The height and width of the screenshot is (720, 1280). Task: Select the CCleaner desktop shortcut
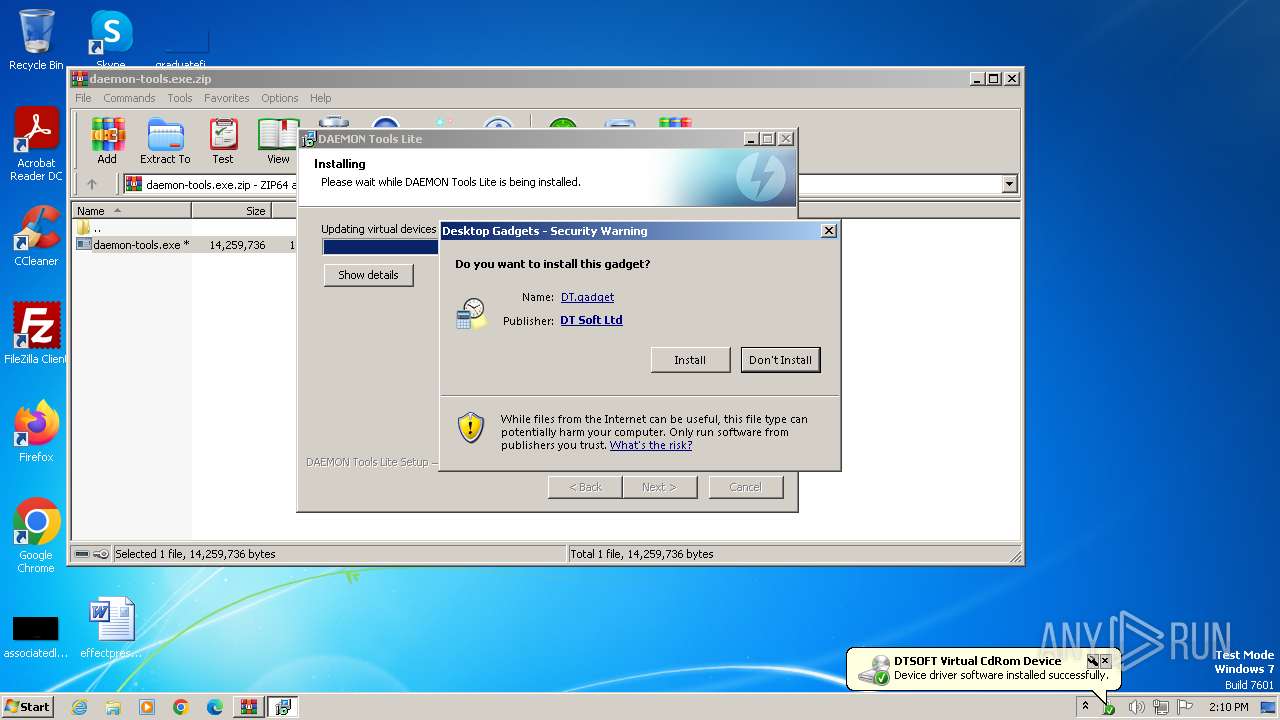[x=36, y=236]
